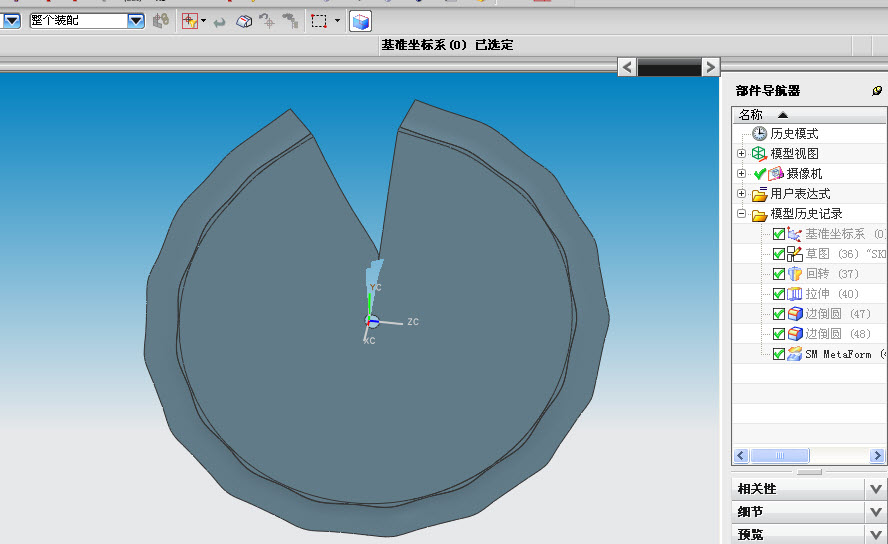This screenshot has width=888, height=544.
Task: Select the 历史模式 clock icon
Action: tap(759, 134)
